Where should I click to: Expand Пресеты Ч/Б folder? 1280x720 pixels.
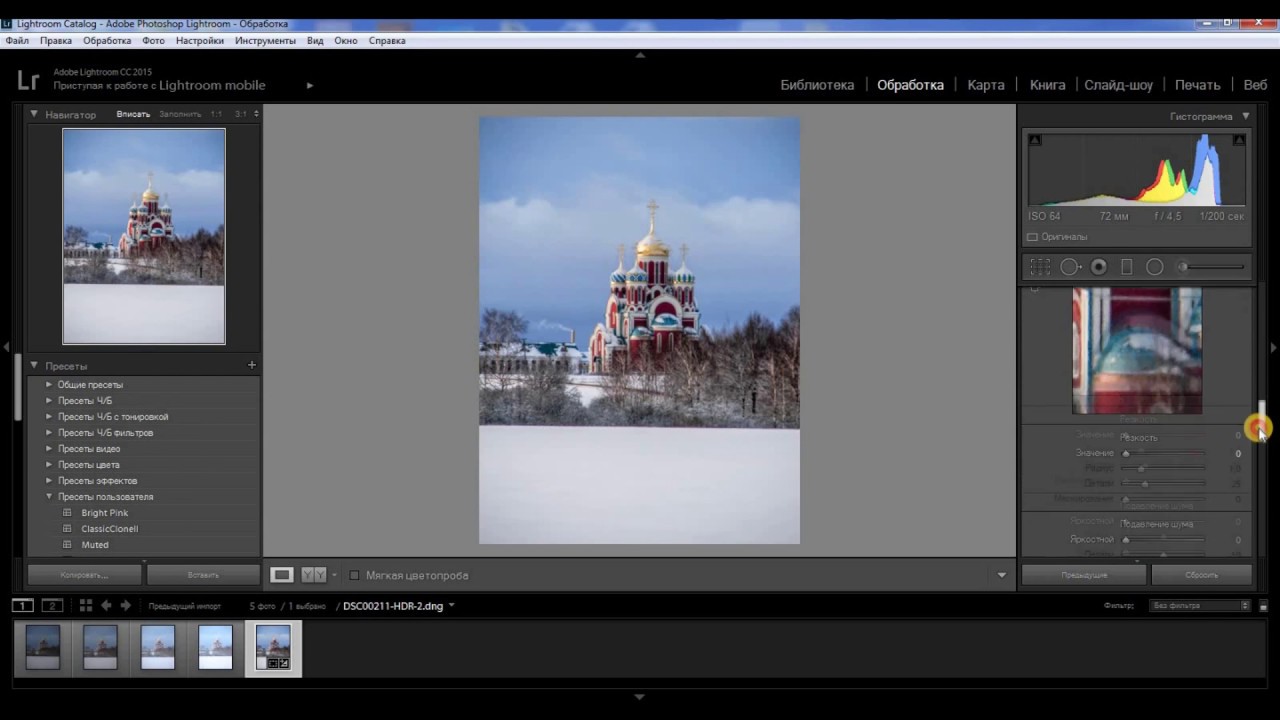(x=49, y=401)
